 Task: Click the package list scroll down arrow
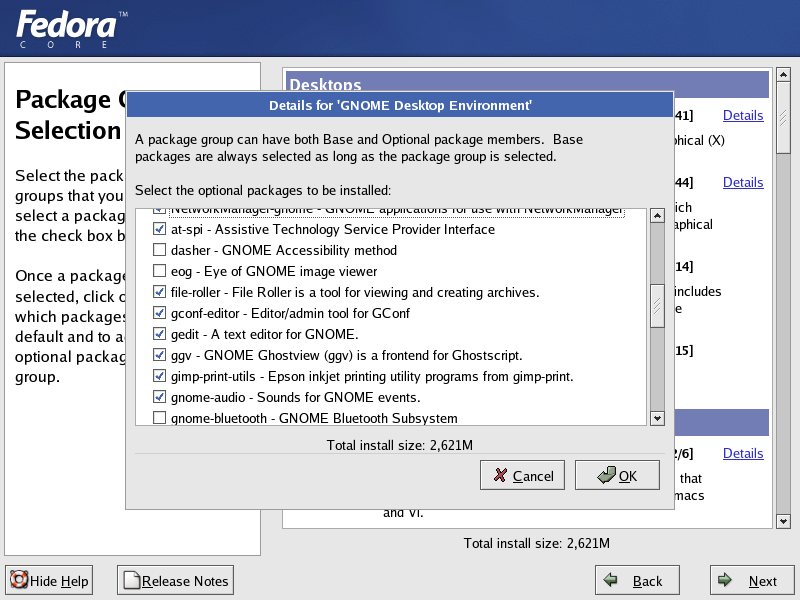[657, 418]
